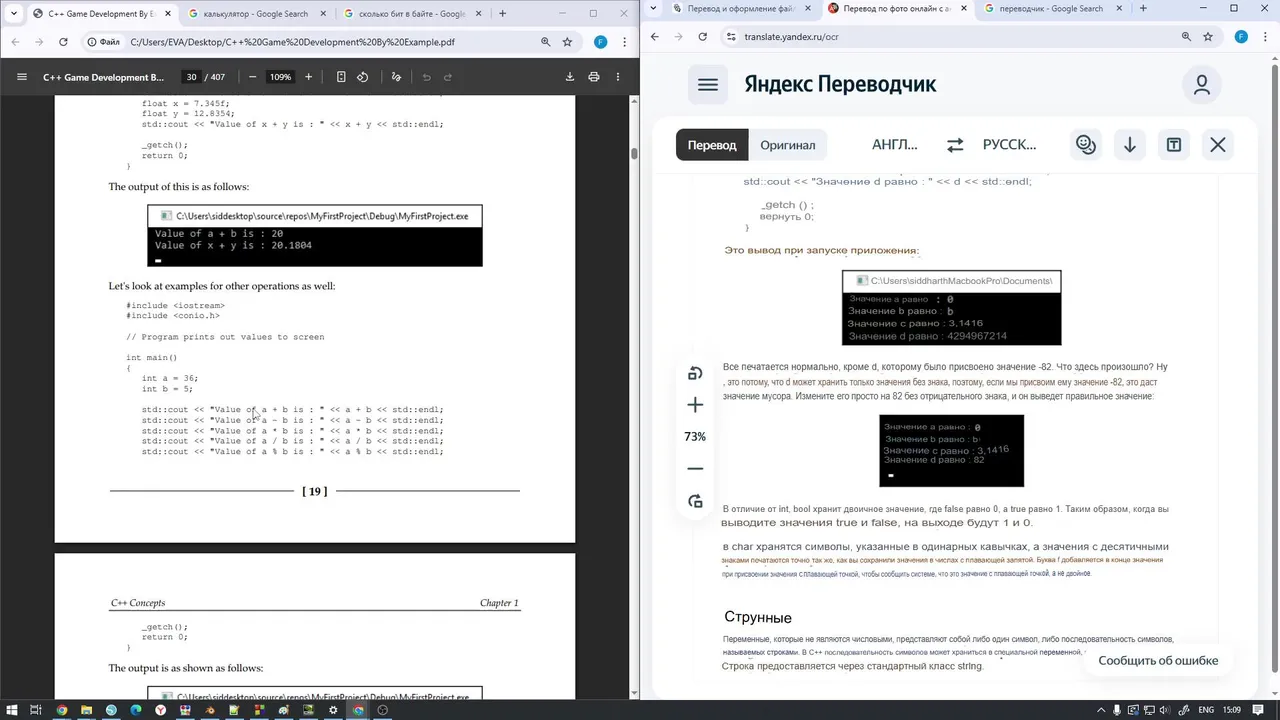1280x720 pixels.
Task: Zoom out the translated image
Action: (x=695, y=468)
